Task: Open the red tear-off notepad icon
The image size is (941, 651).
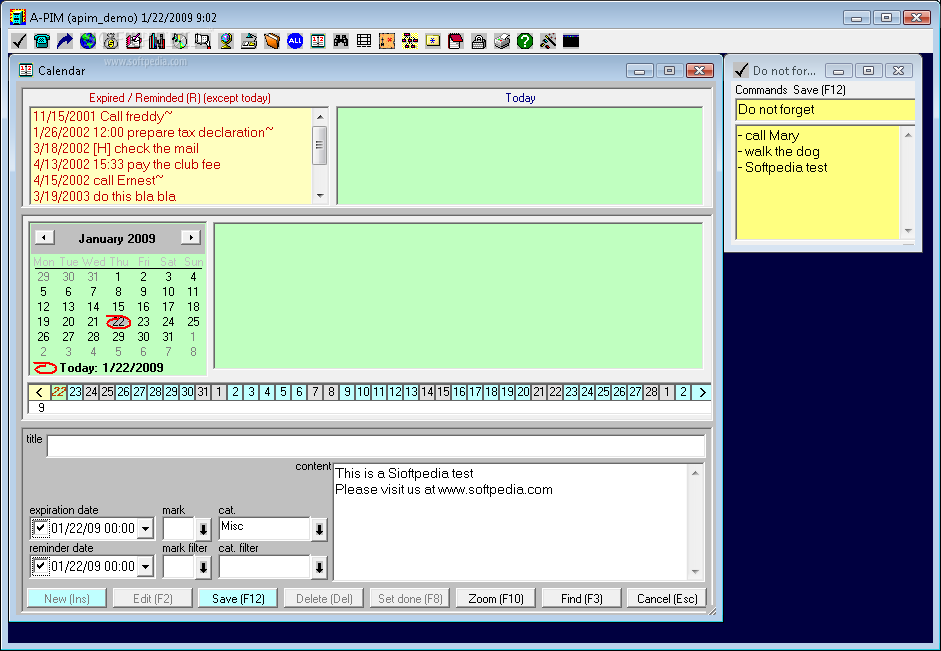Action: pyautogui.click(x=455, y=41)
